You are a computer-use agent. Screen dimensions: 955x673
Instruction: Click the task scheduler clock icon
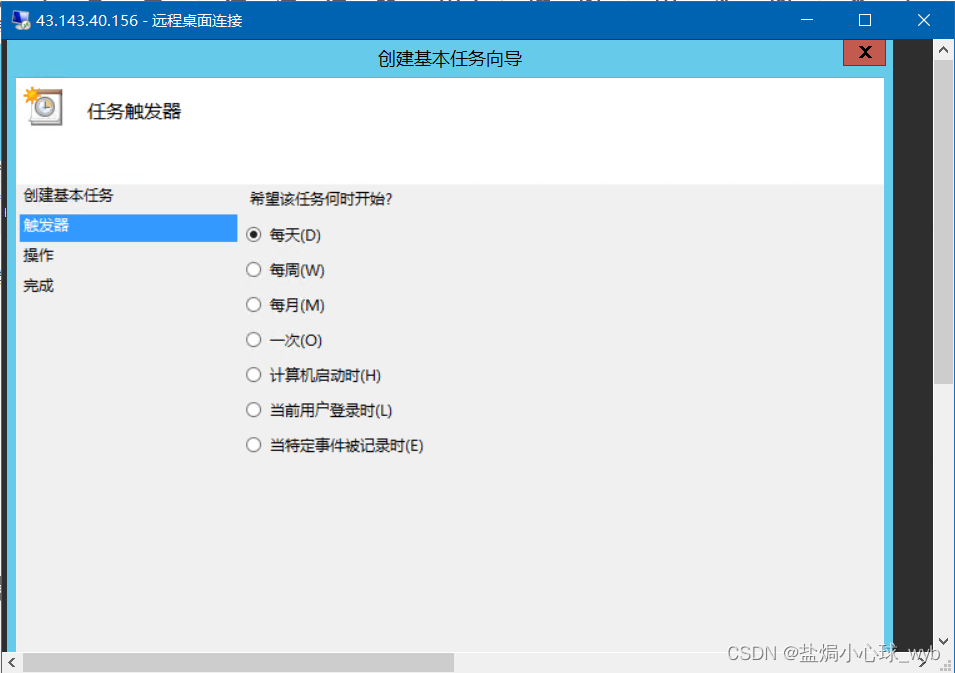point(43,107)
